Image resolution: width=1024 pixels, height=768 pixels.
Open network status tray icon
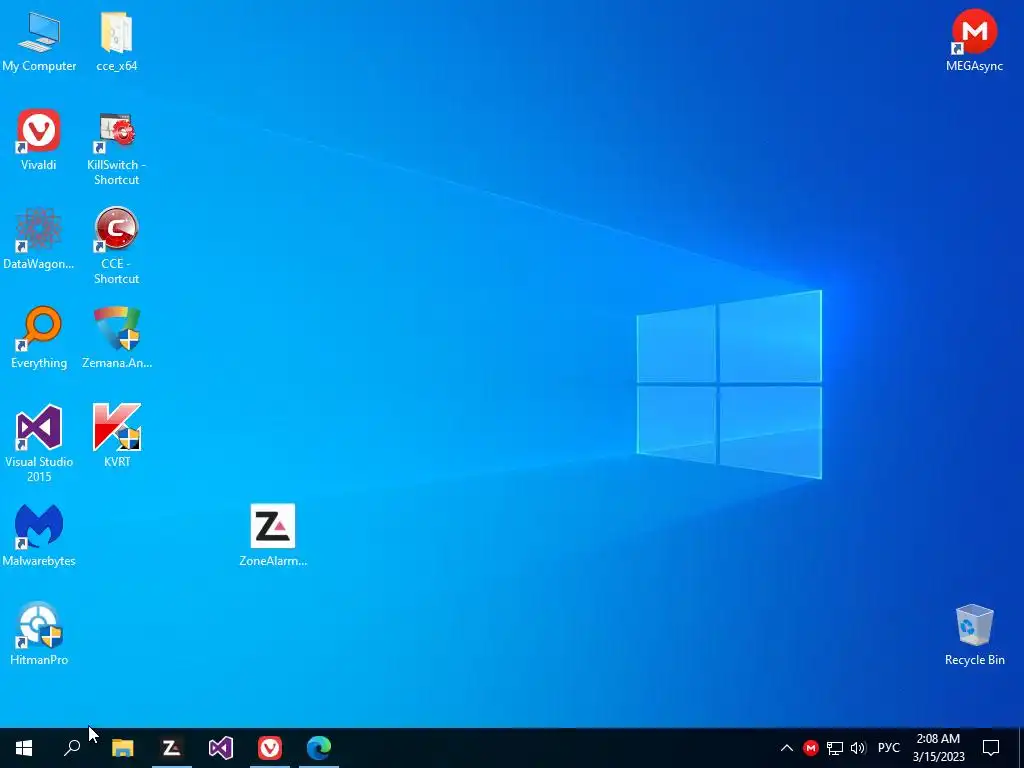click(x=835, y=748)
